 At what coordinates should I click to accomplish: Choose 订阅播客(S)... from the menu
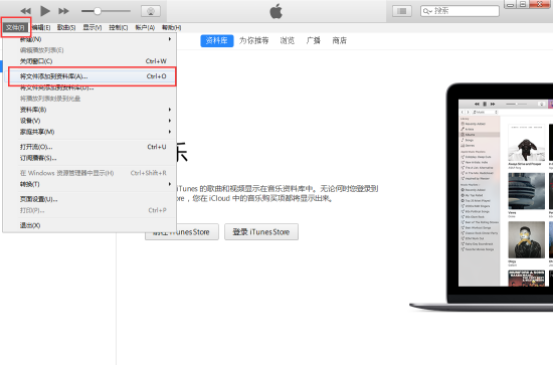(x=89, y=158)
